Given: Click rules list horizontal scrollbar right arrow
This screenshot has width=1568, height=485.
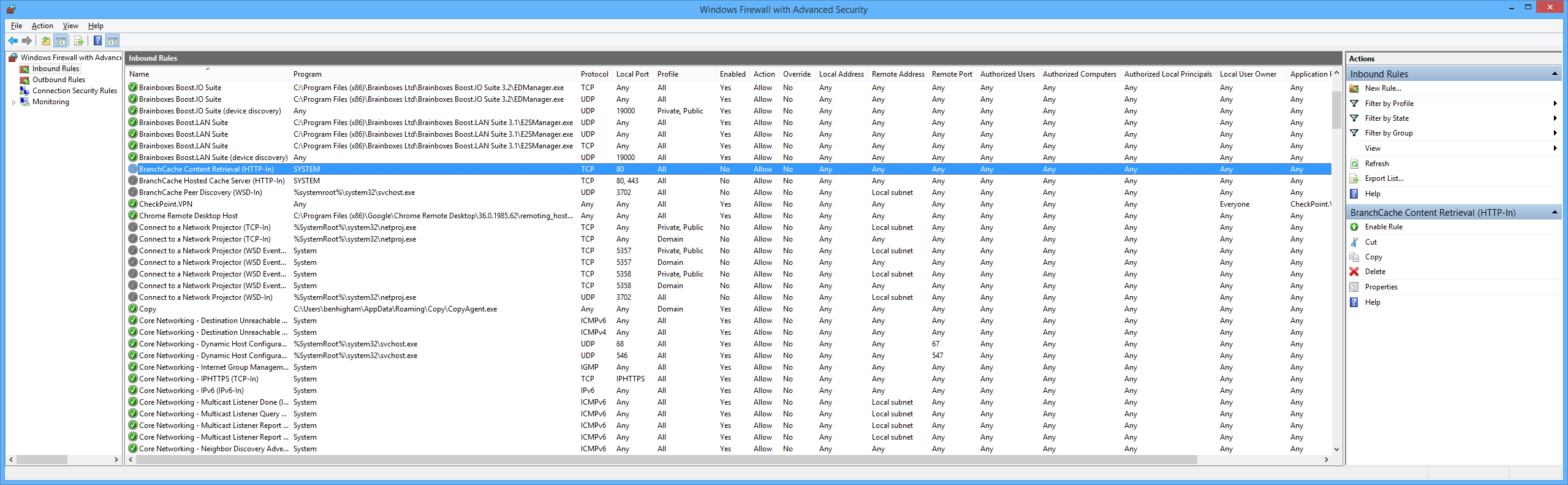Looking at the screenshot, I should point(1327,459).
